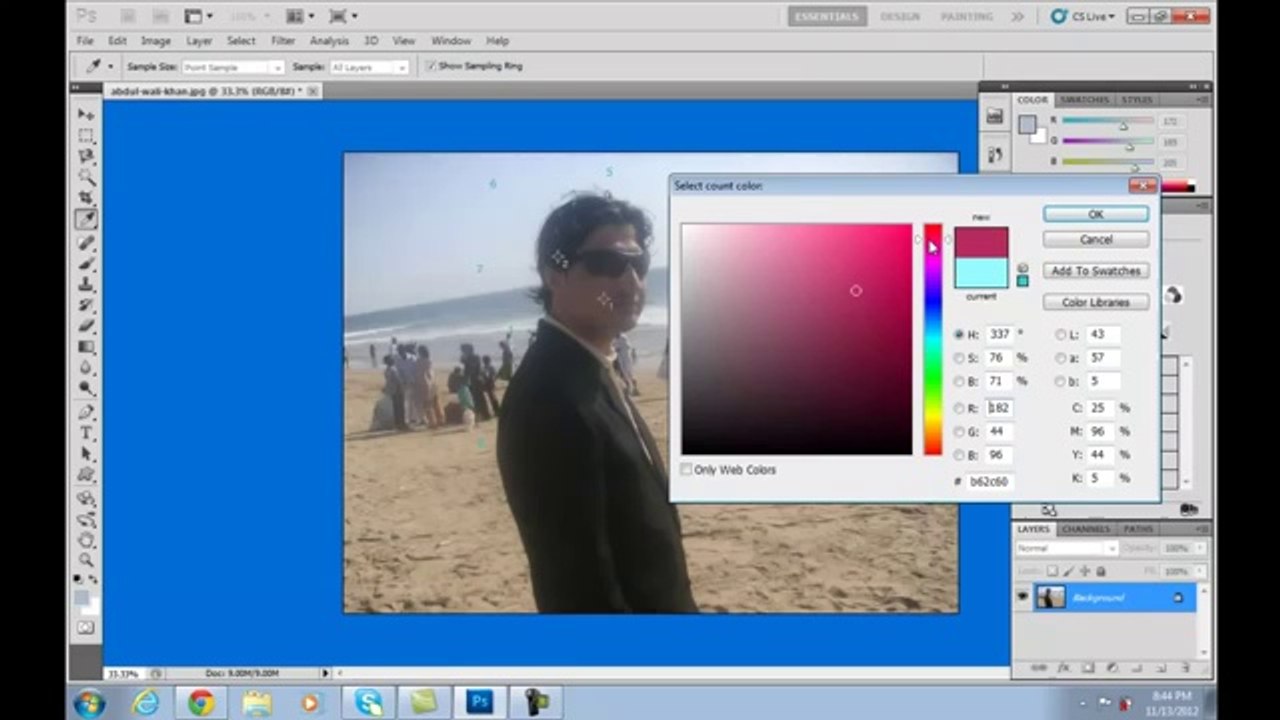The width and height of the screenshot is (1280, 720).
Task: Select the Gradient tool
Action: (x=87, y=347)
